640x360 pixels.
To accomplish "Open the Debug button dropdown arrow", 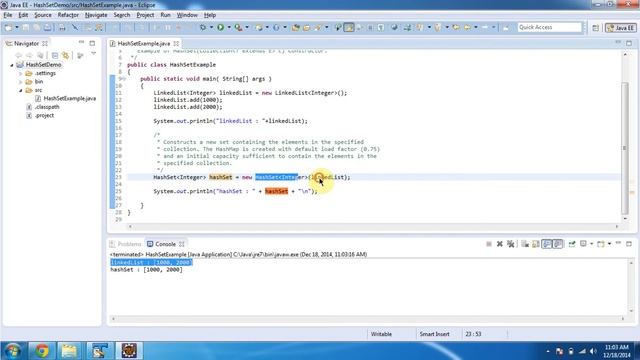I will [211, 27].
